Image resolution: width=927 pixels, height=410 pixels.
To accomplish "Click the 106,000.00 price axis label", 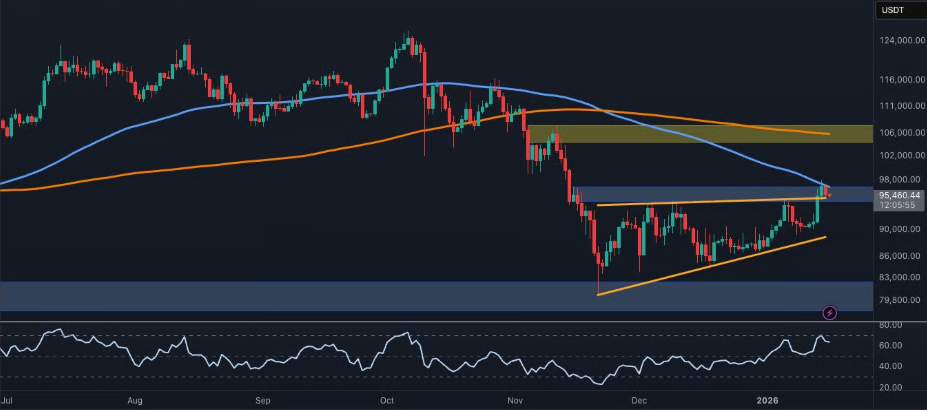I will pos(900,132).
